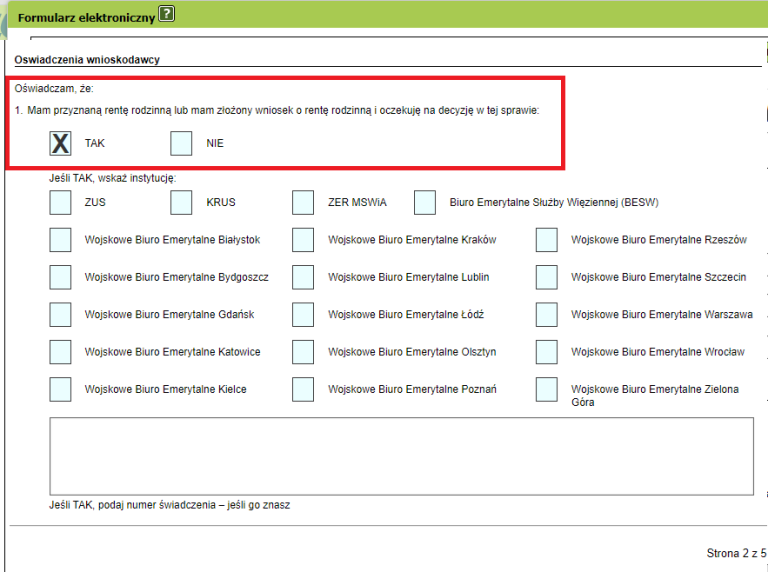768x572 pixels.
Task: Check Wojskowe Biuro Emerytalne Katowice
Action: 61,352
